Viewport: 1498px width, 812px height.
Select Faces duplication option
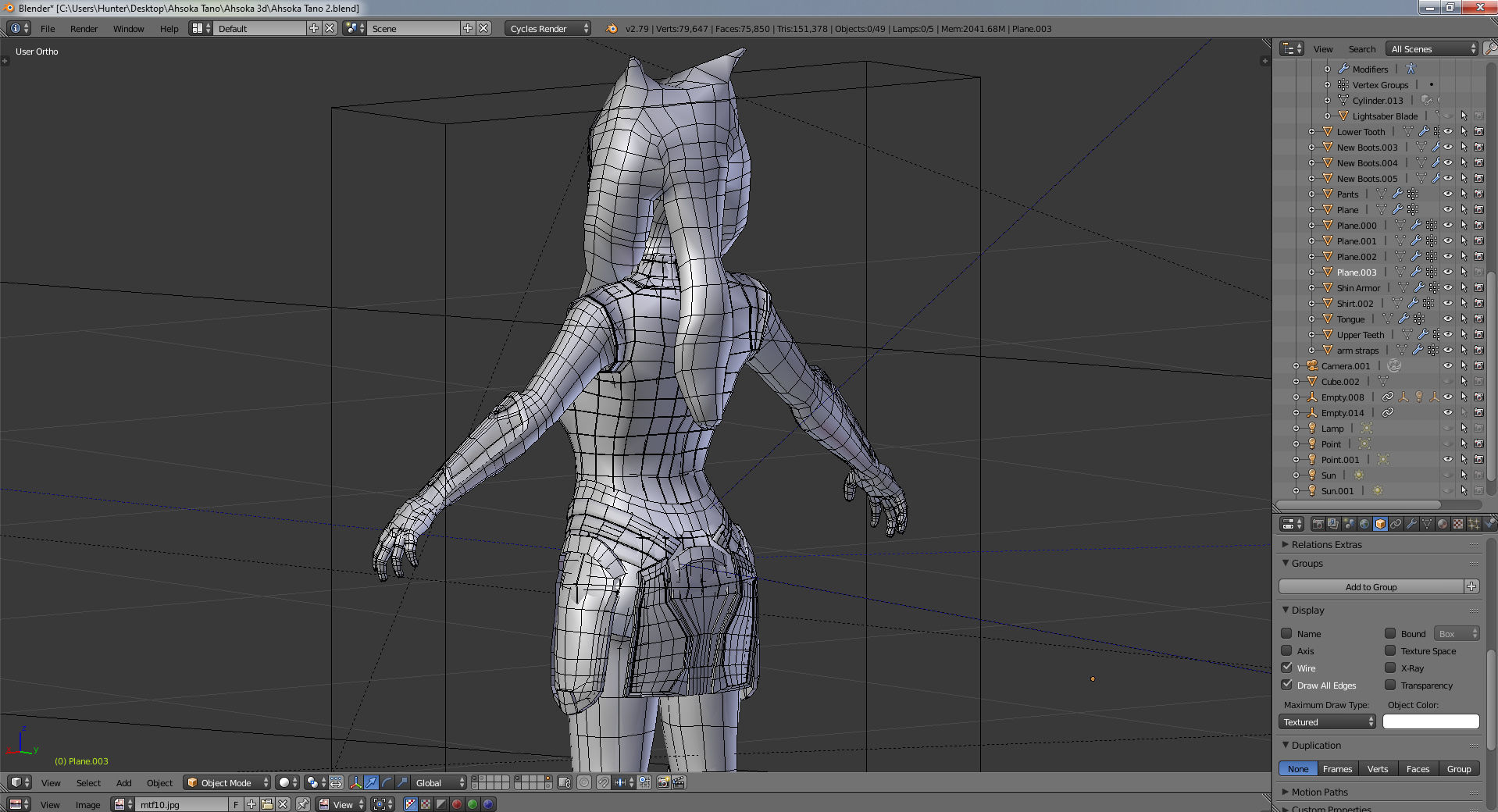(1418, 769)
